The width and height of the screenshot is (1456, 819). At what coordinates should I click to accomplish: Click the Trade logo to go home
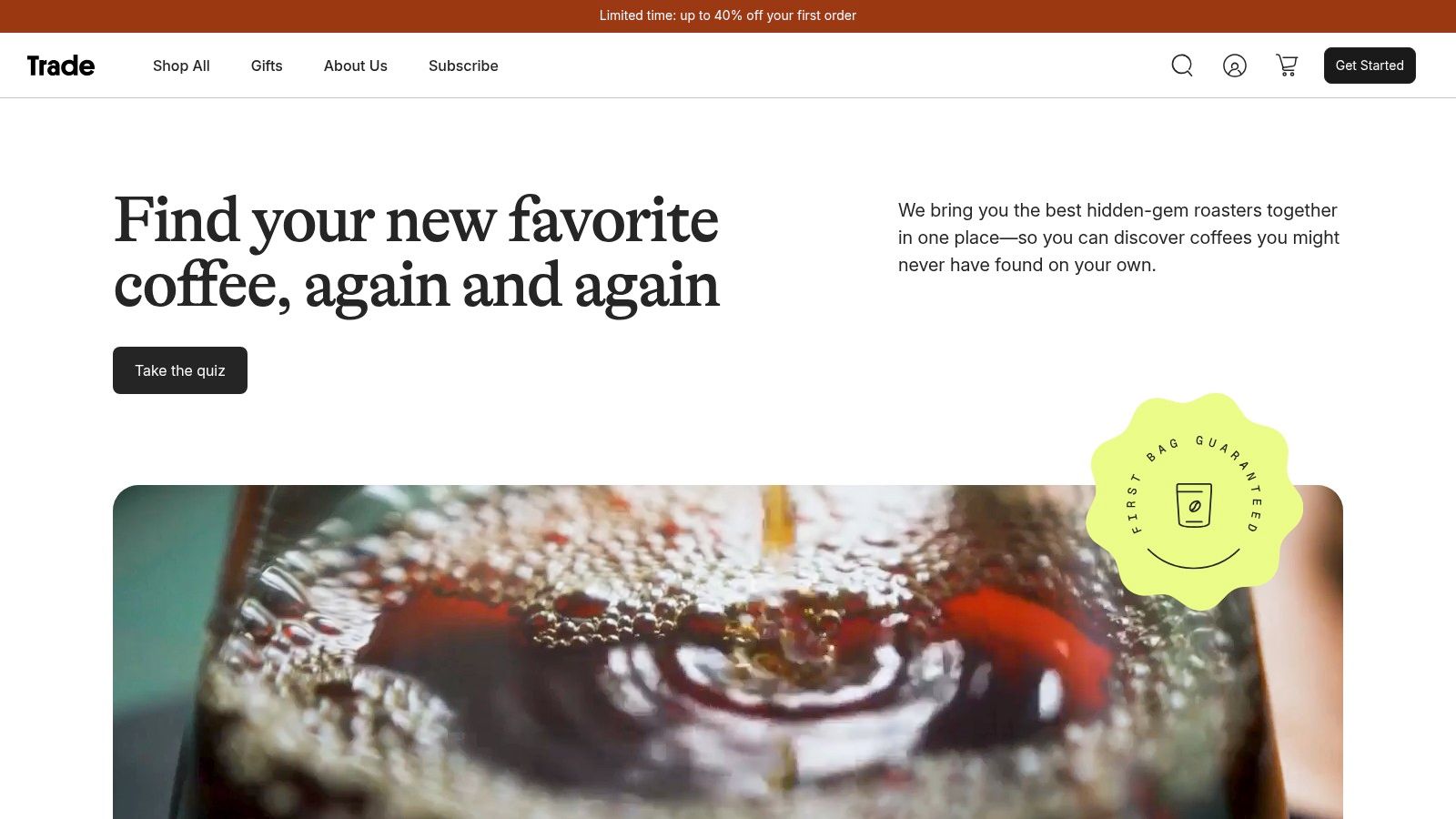pos(61,66)
